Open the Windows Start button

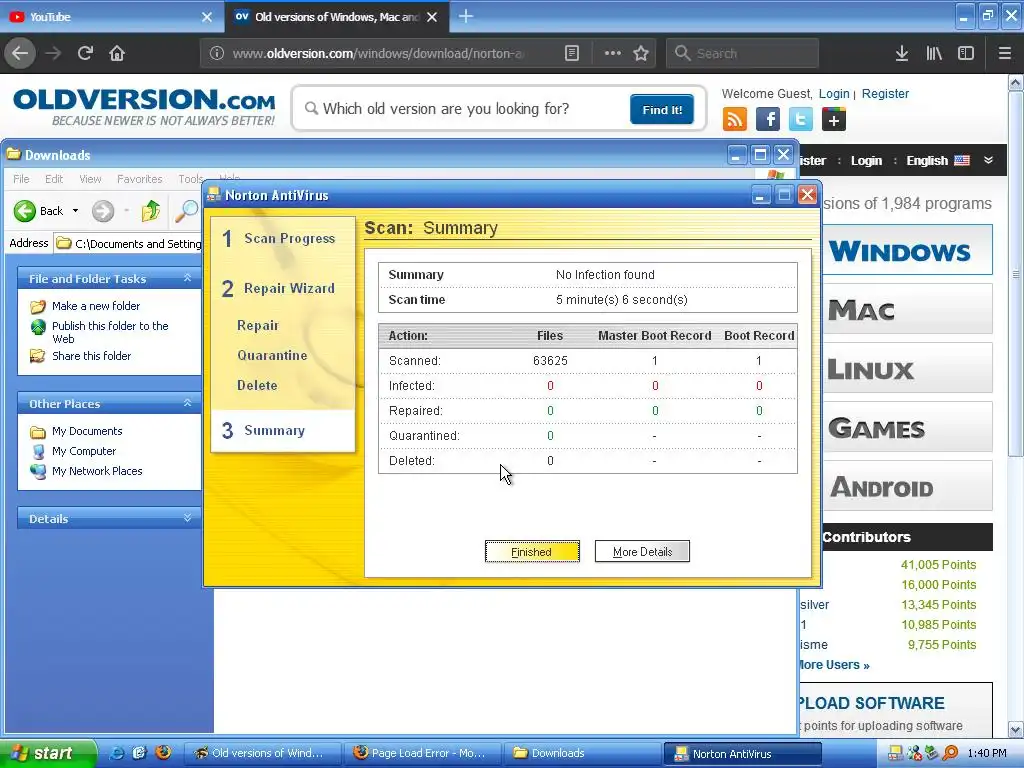point(48,753)
